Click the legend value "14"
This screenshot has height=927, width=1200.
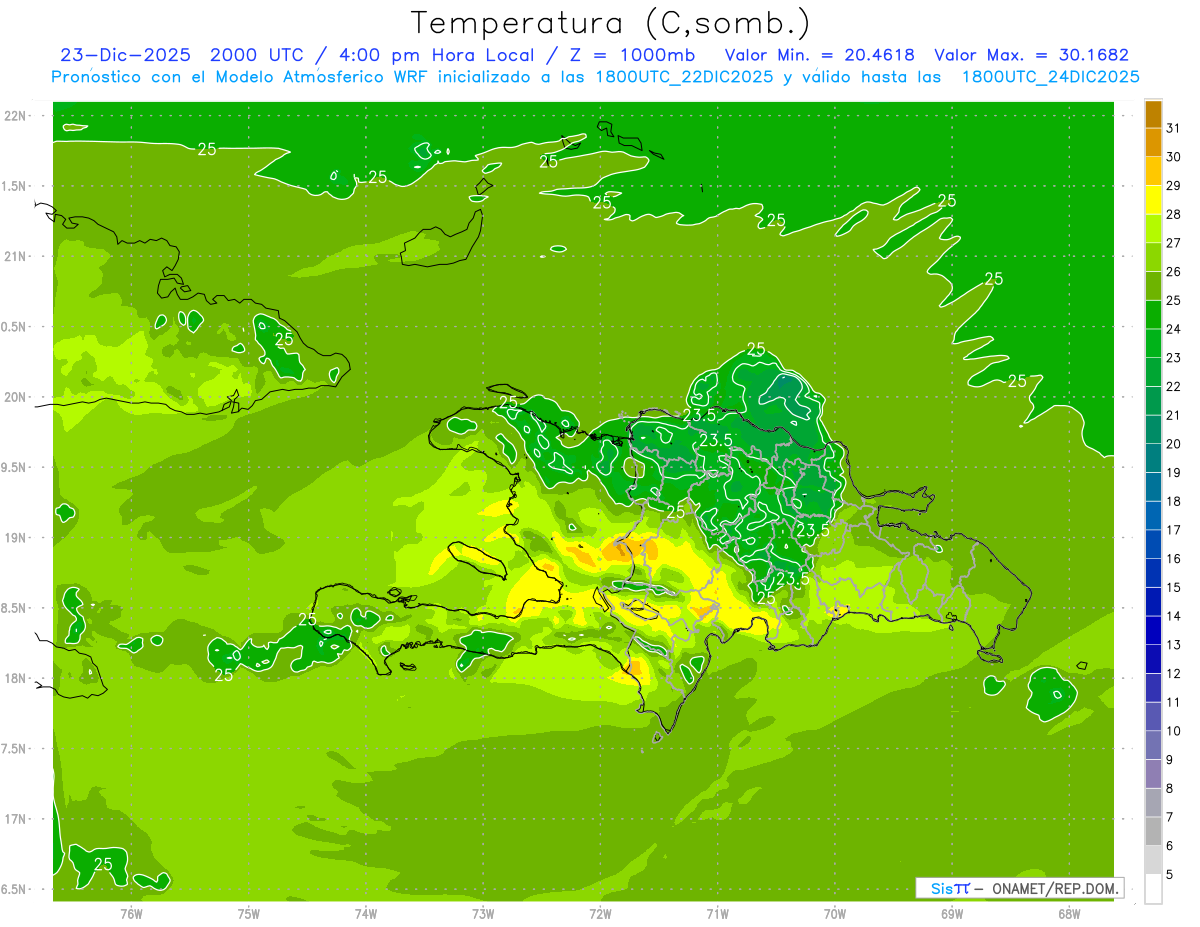(1174, 616)
